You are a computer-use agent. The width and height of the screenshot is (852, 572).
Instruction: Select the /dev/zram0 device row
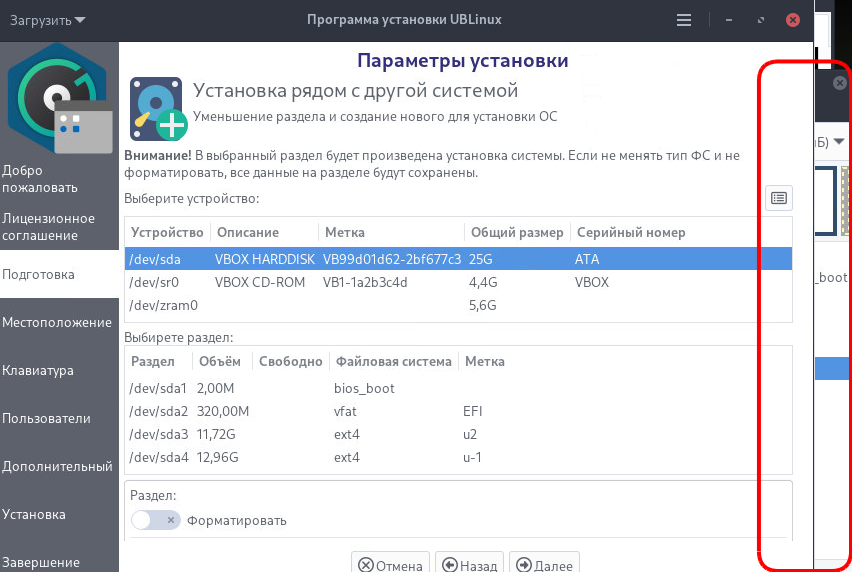click(x=458, y=305)
